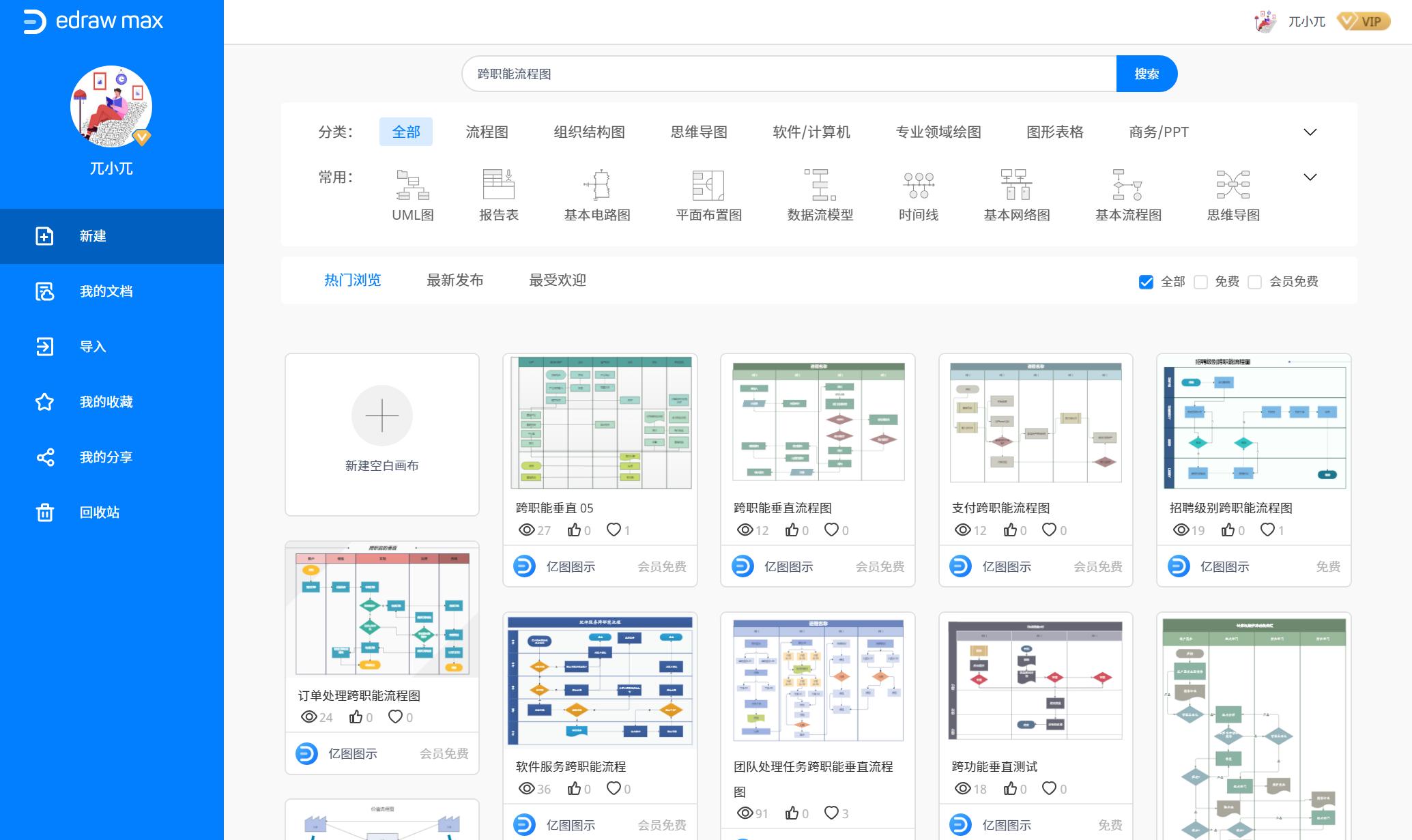Switch to the 最新发布 tab
This screenshot has height=840, width=1412.
(455, 280)
